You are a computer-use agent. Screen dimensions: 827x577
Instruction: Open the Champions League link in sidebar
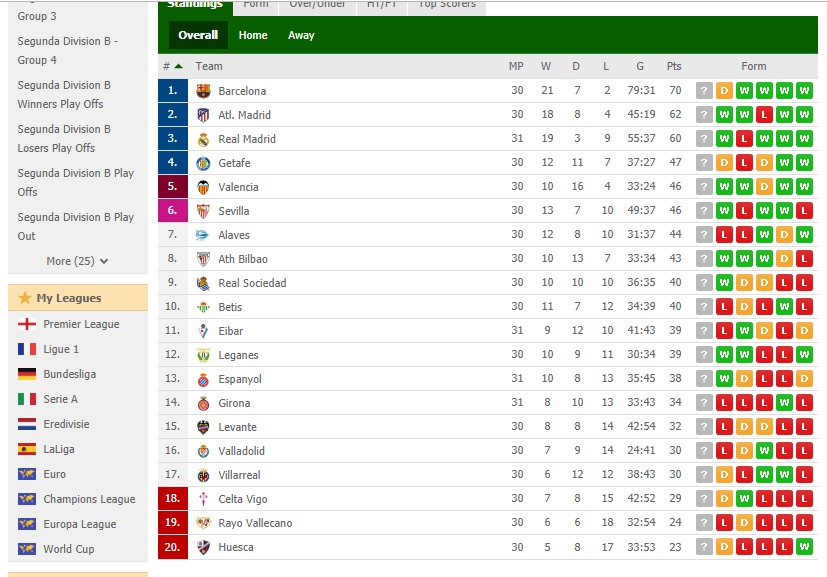[x=89, y=499]
